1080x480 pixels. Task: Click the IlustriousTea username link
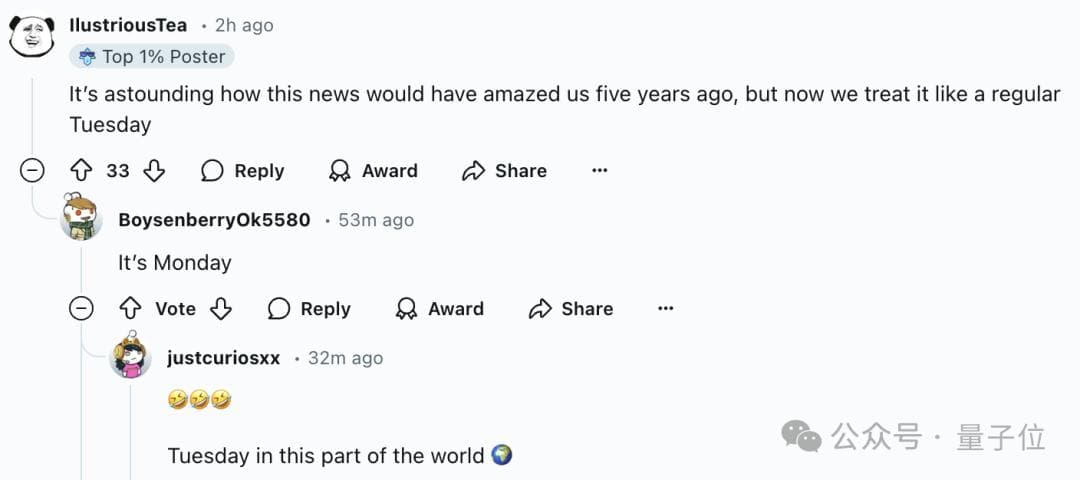128,25
